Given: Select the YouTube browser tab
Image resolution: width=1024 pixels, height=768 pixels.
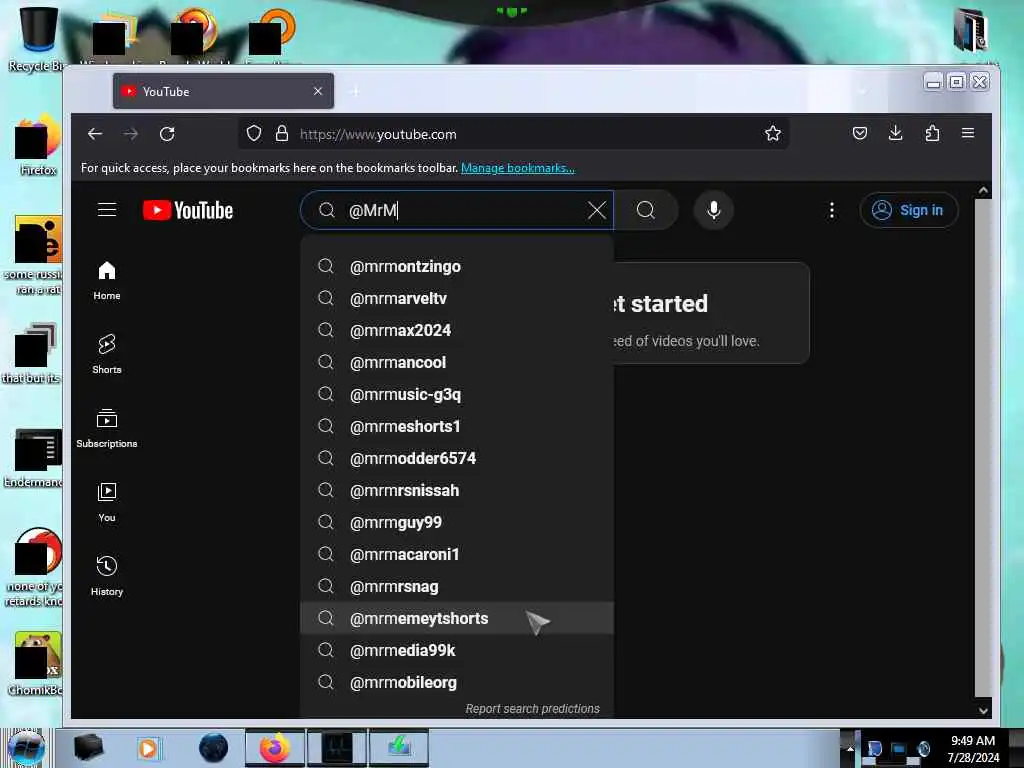Looking at the screenshot, I should coord(223,91).
